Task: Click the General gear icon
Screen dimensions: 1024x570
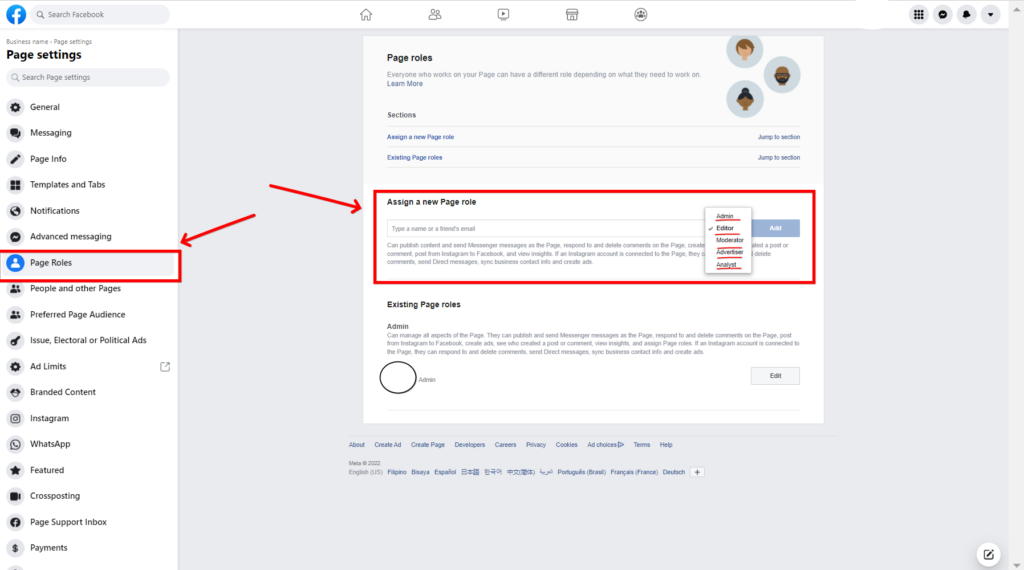Action: point(16,107)
